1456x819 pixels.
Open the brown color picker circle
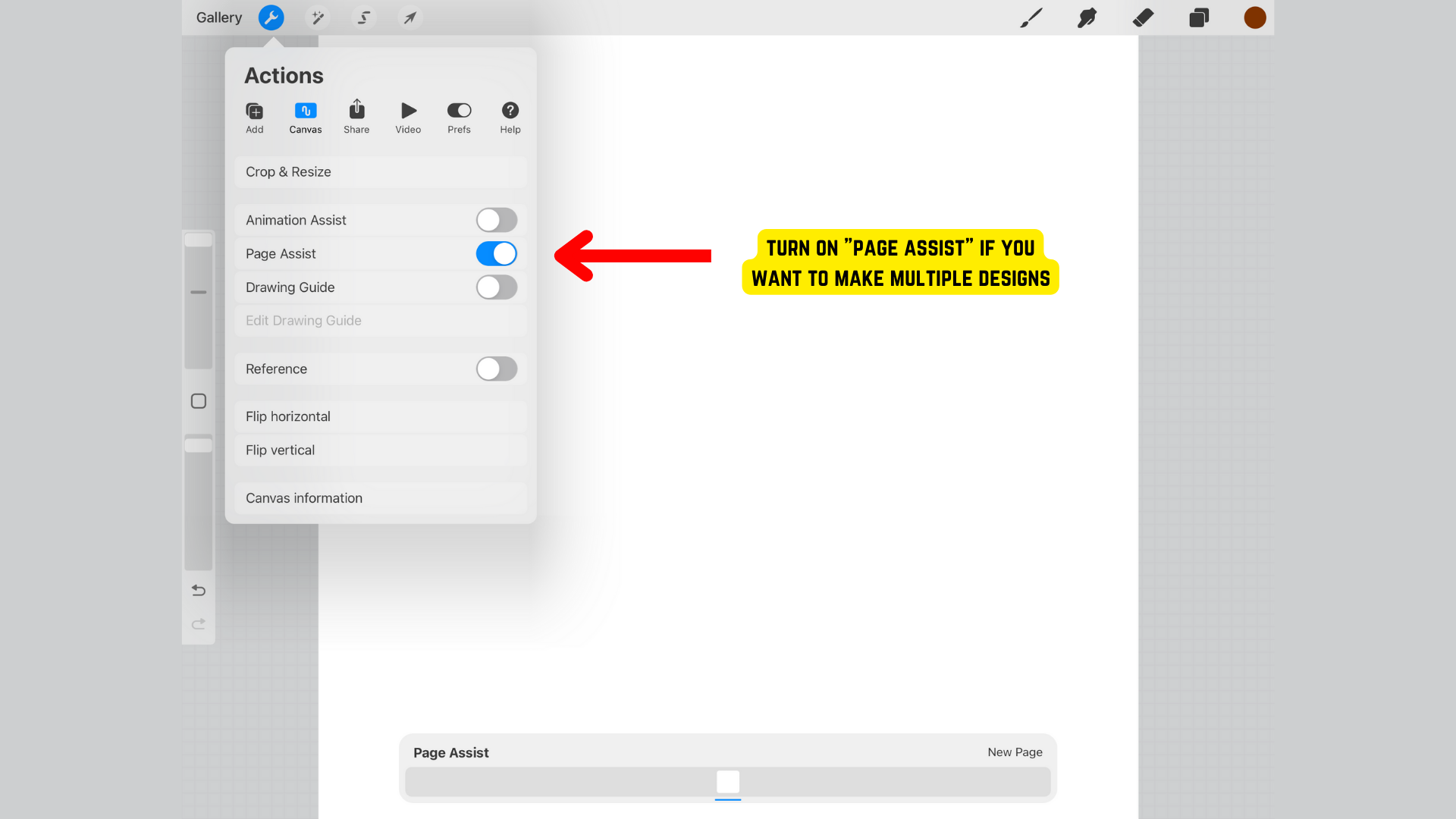click(x=1255, y=17)
